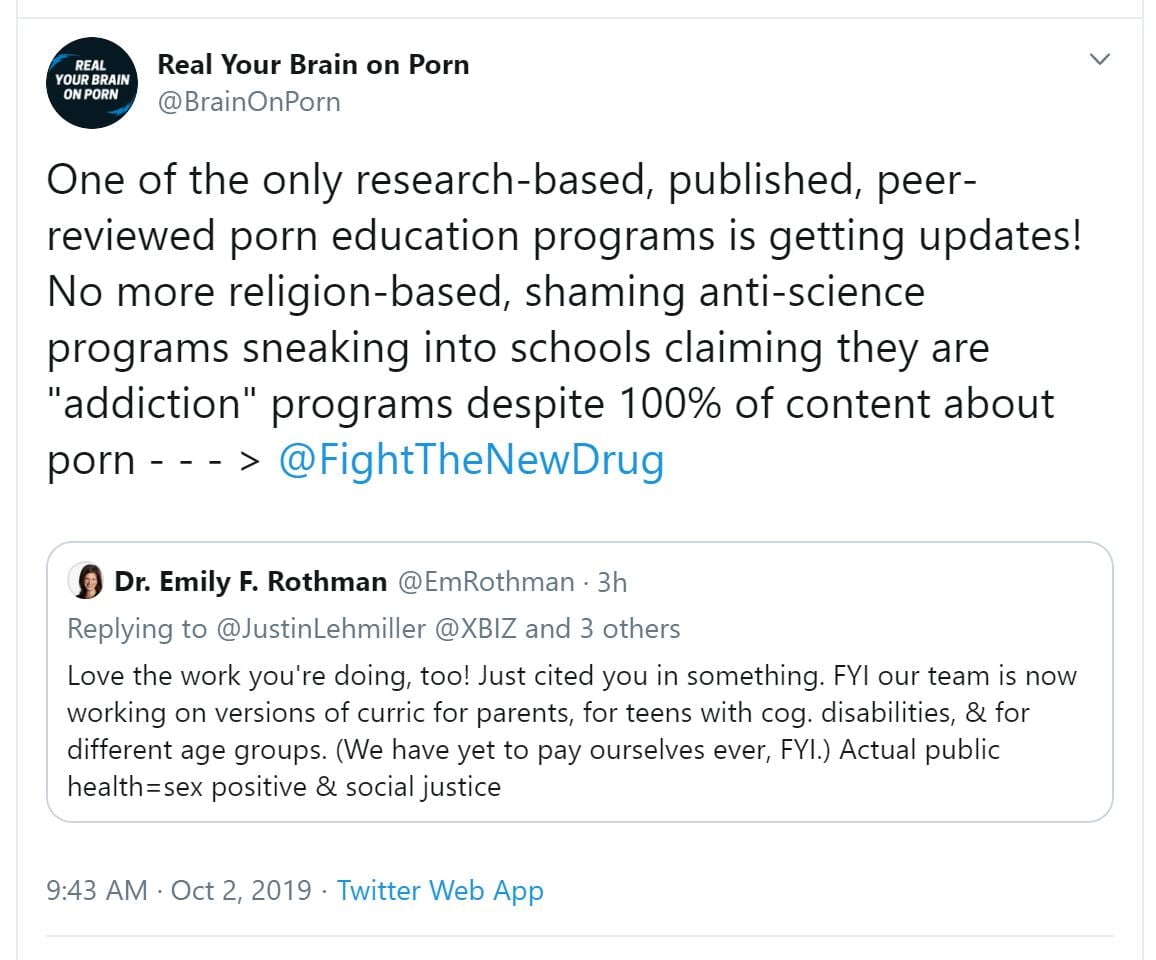The width and height of the screenshot is (1156, 960).
Task: Open the tweet options chevron menu
Action: pos(1099,60)
